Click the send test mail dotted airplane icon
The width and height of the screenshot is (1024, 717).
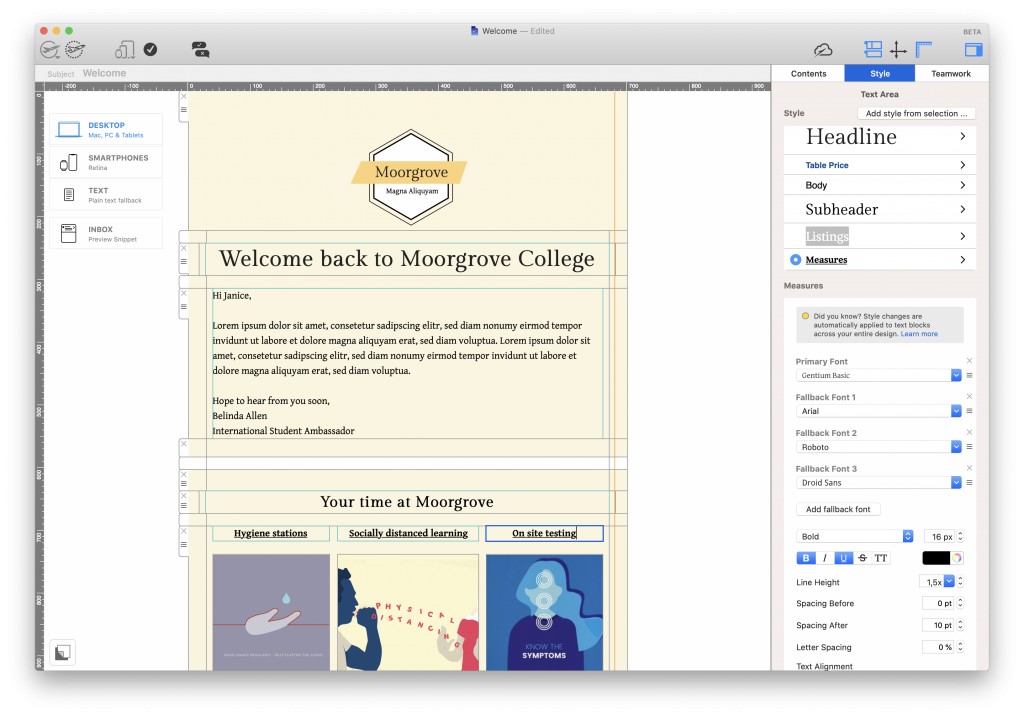point(75,50)
